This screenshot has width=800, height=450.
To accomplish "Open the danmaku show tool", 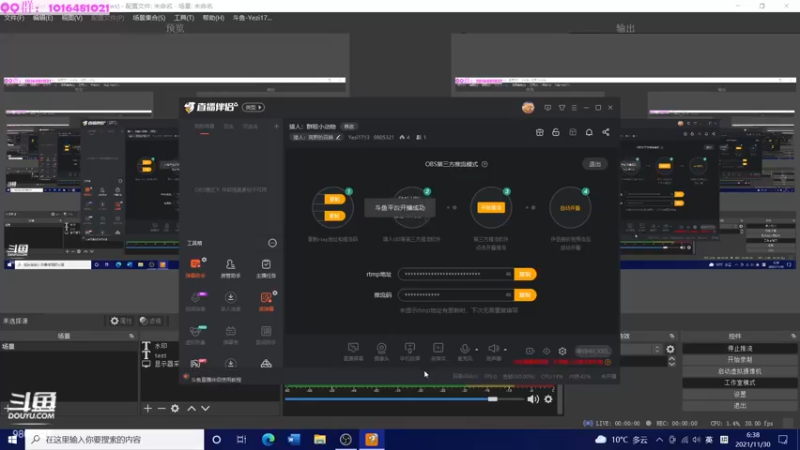I will [231, 334].
